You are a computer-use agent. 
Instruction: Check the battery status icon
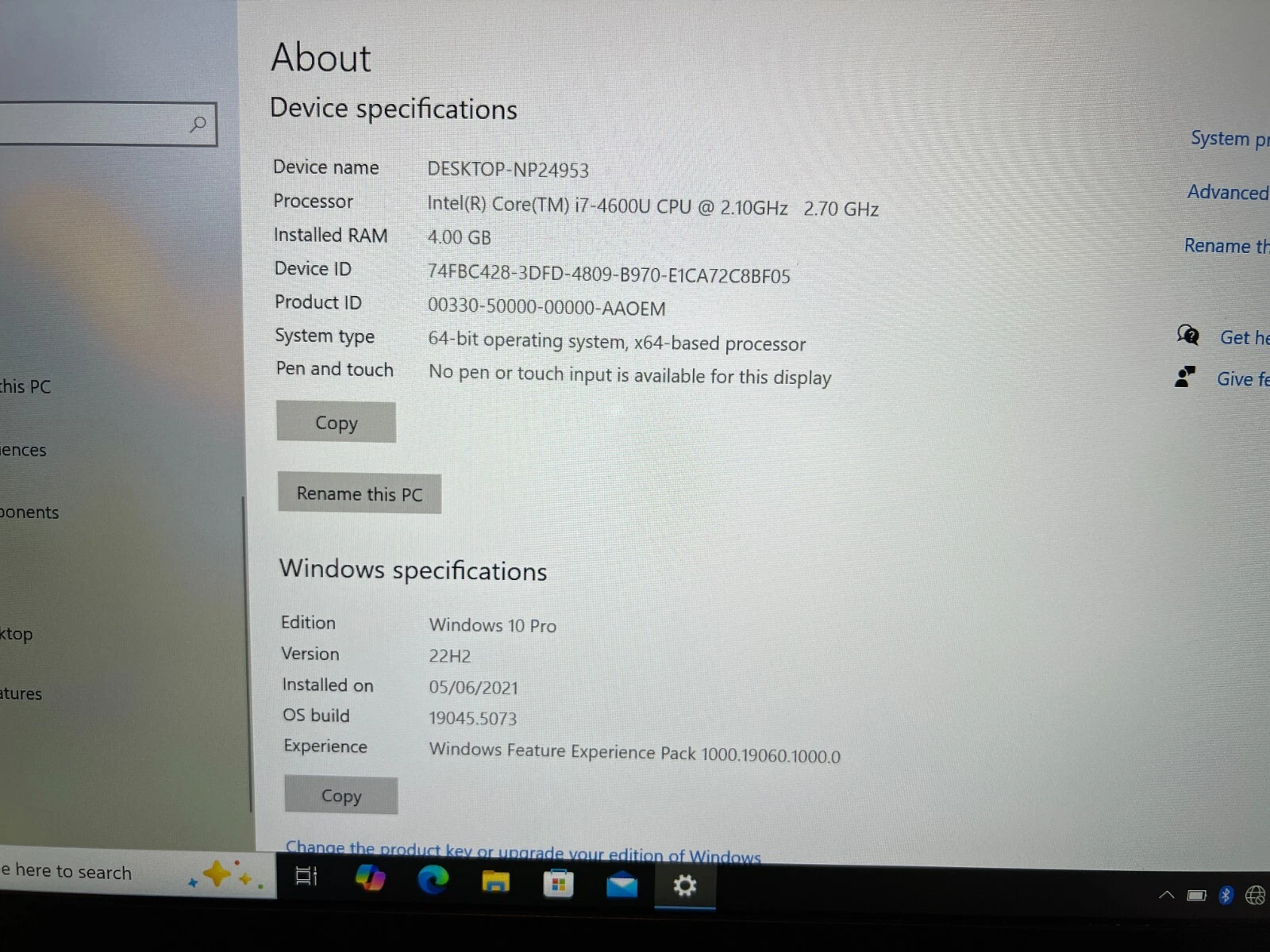click(x=1196, y=896)
